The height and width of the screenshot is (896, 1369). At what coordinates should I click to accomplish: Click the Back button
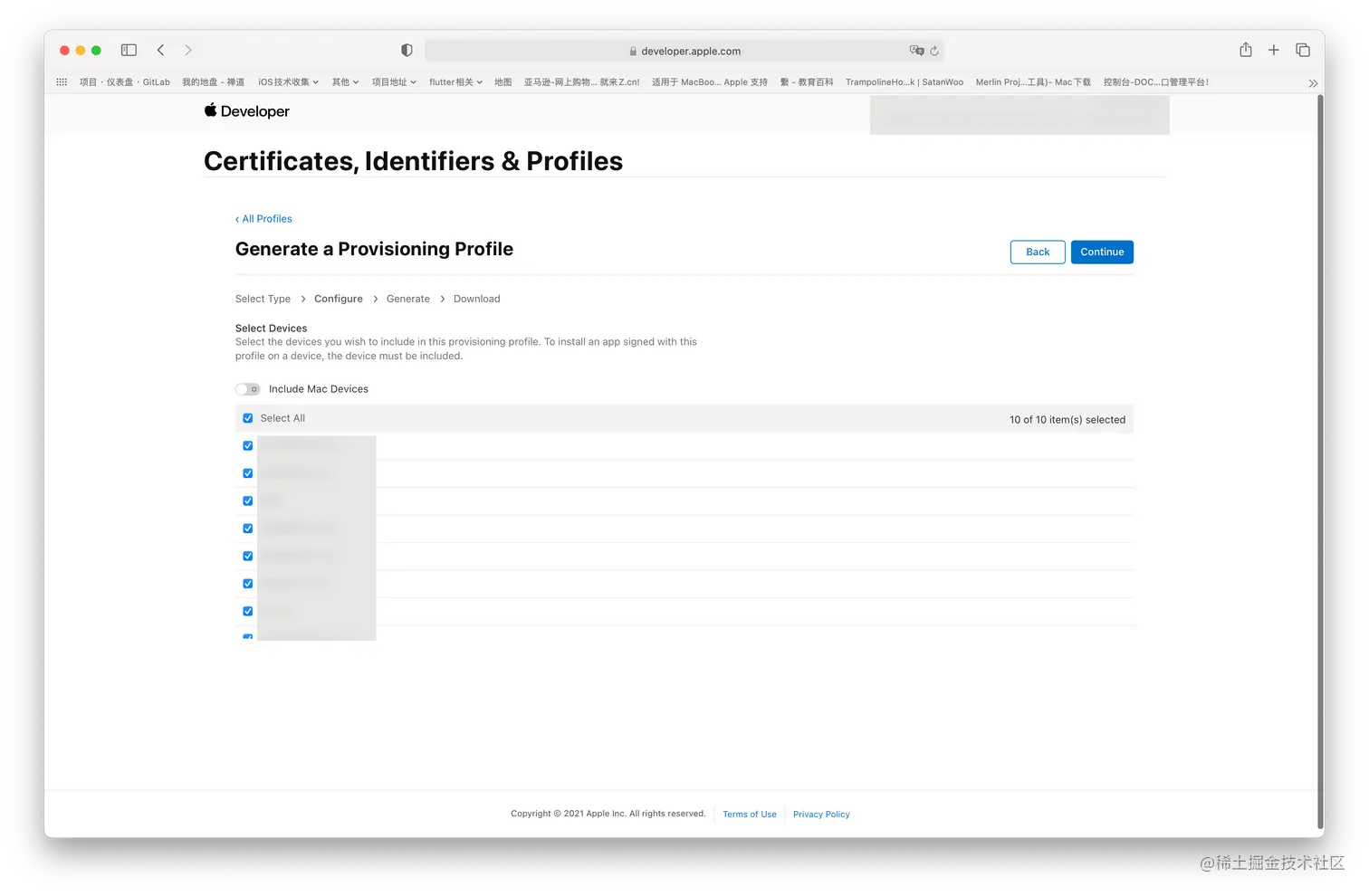pos(1038,253)
